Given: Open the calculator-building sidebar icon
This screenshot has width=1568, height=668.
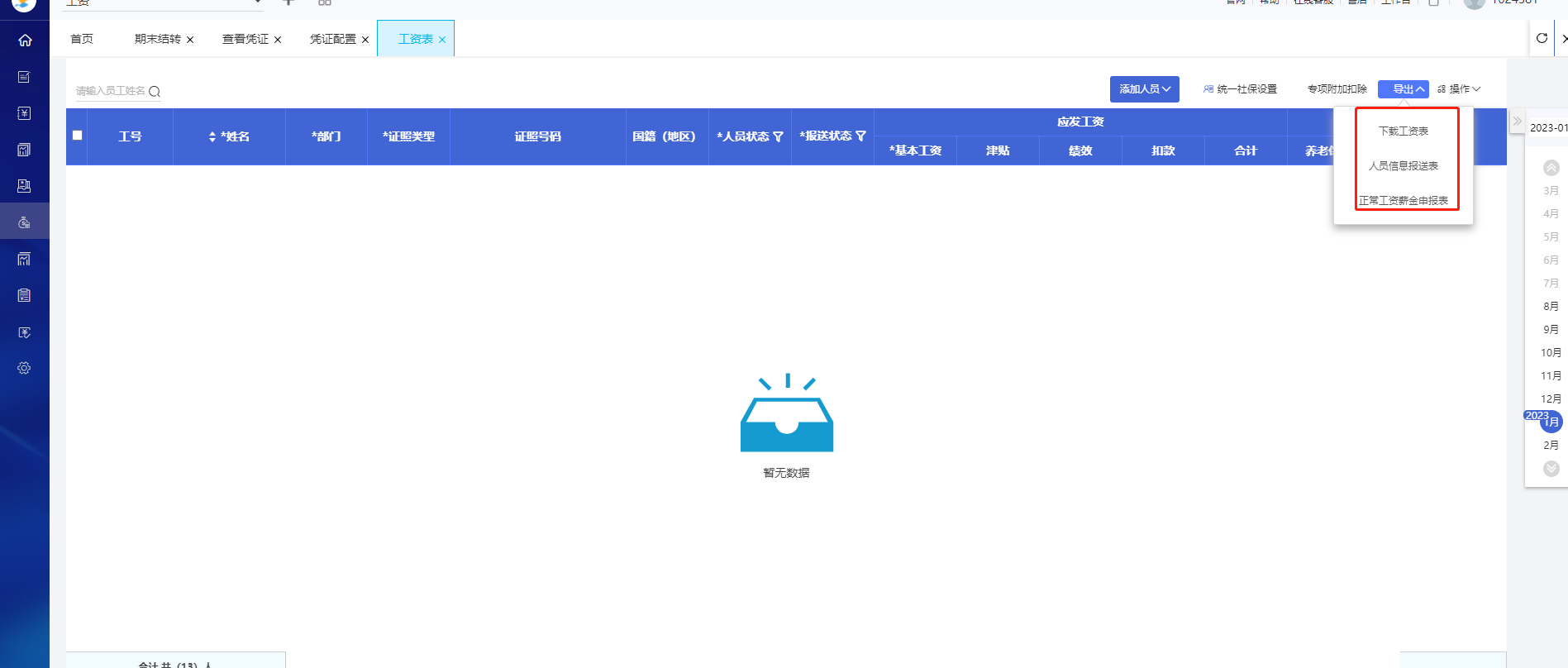Looking at the screenshot, I should [24, 259].
